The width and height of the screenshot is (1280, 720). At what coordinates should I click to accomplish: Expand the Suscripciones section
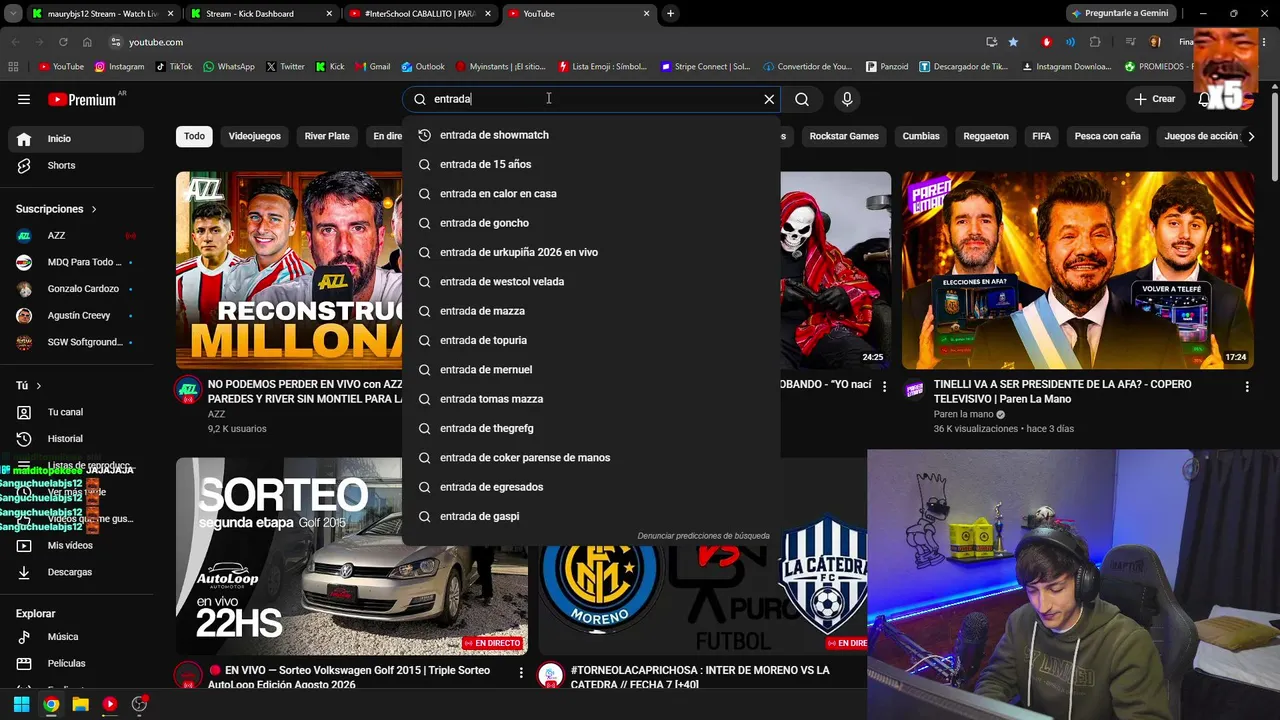click(x=57, y=209)
